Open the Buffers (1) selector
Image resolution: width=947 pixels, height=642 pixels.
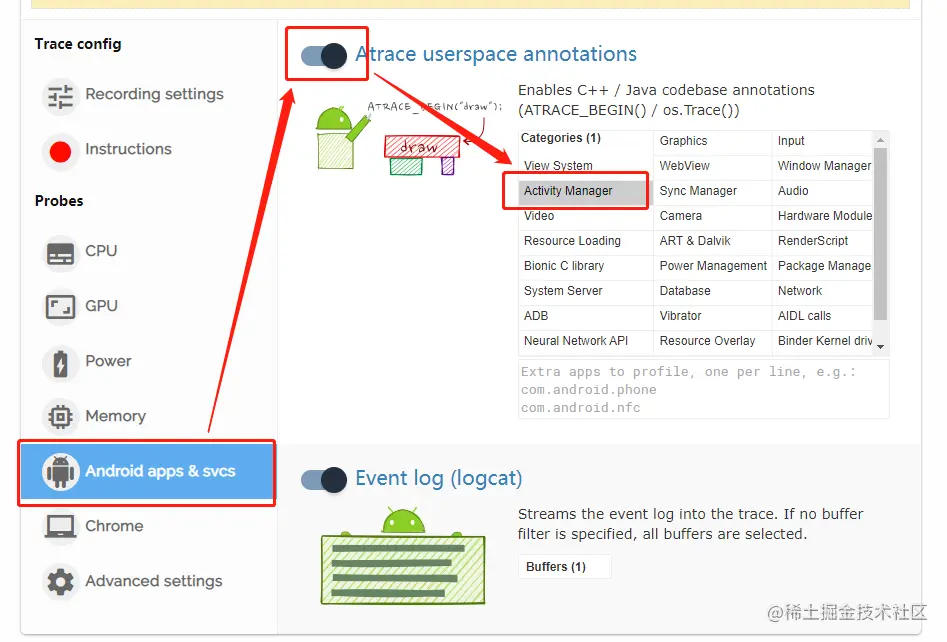[x=564, y=567]
